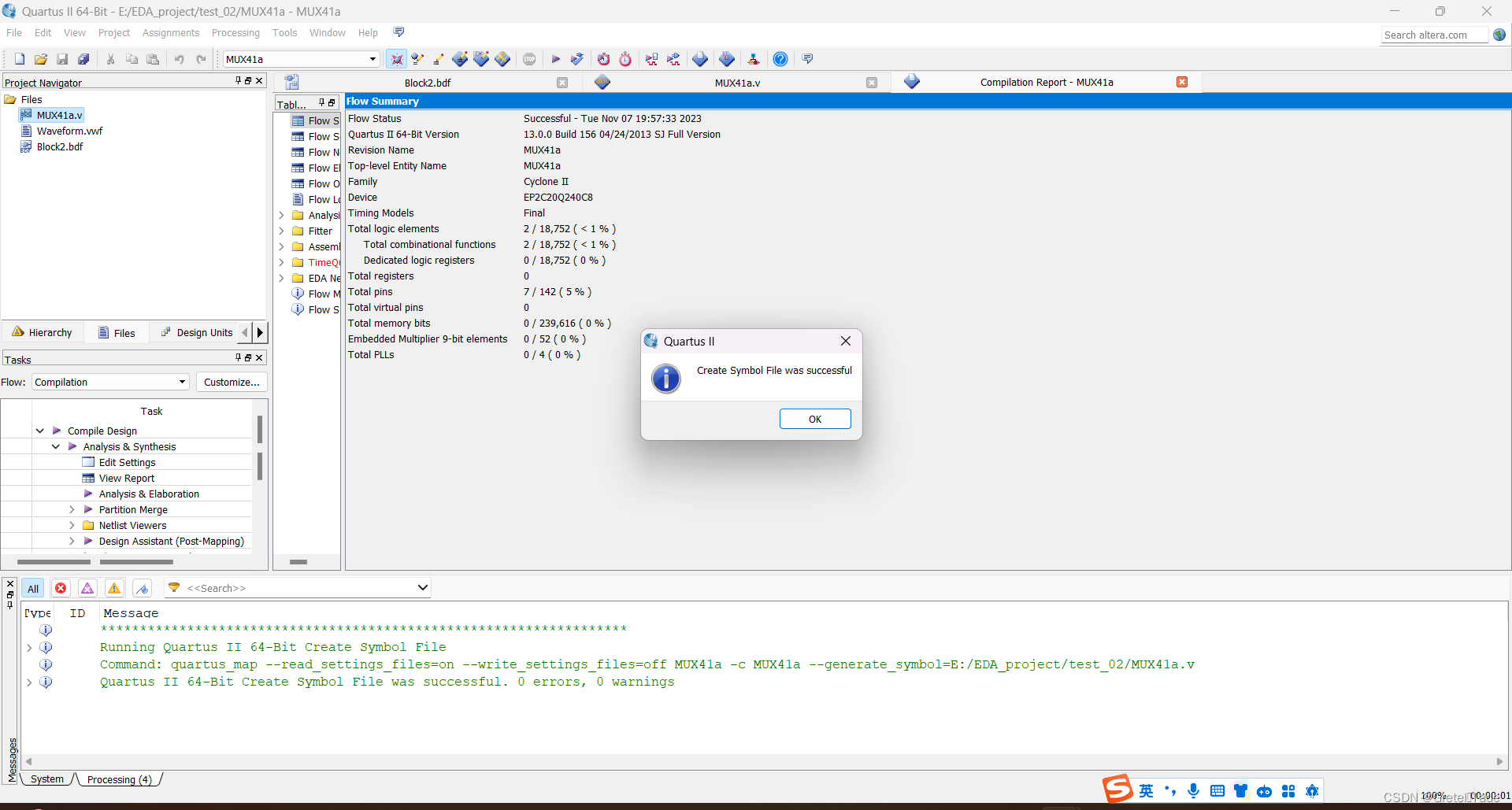The height and width of the screenshot is (810, 1512).
Task: Click the Open file folder icon
Action: pos(41,59)
